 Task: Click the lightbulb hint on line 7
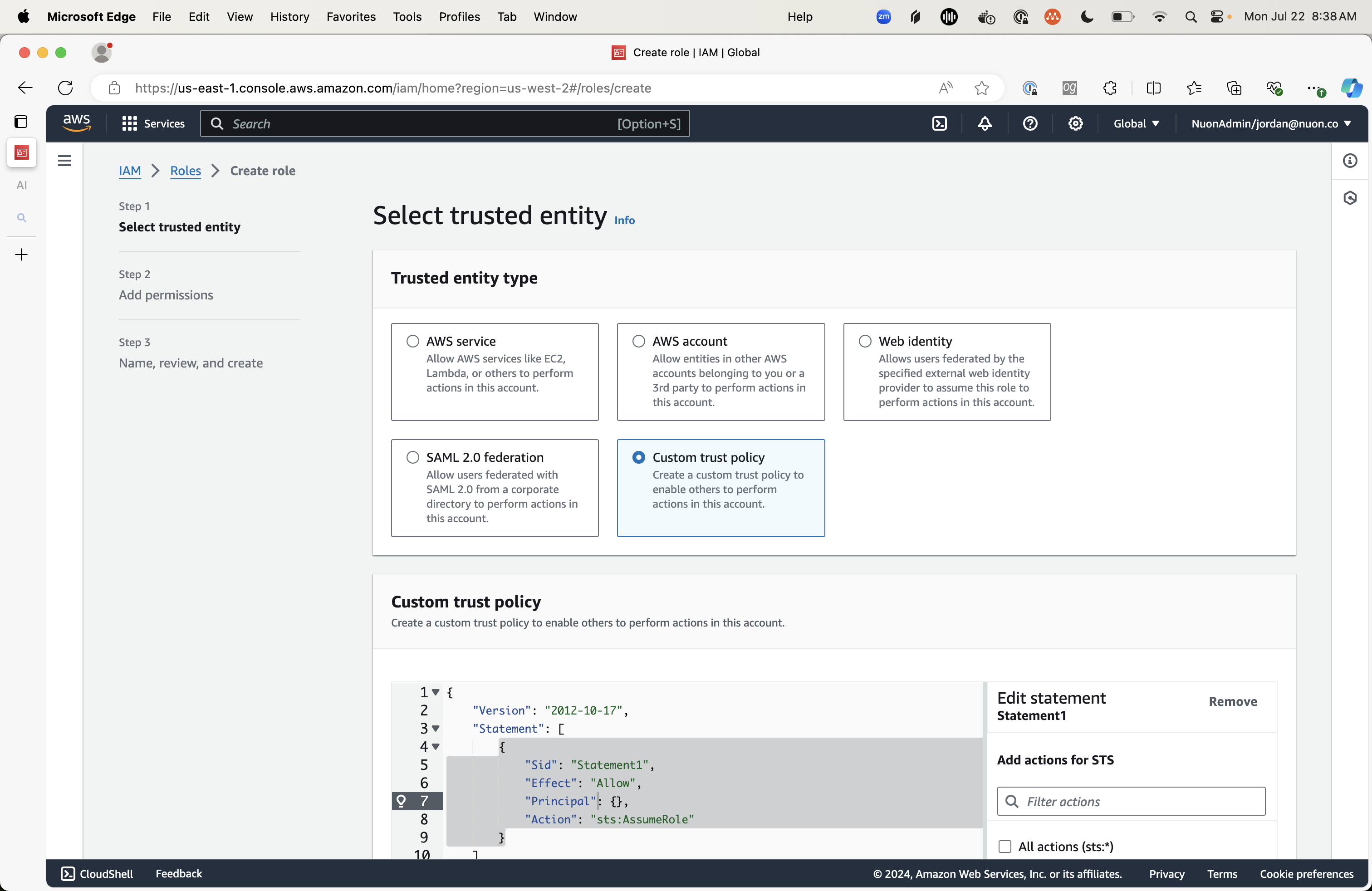(x=402, y=801)
